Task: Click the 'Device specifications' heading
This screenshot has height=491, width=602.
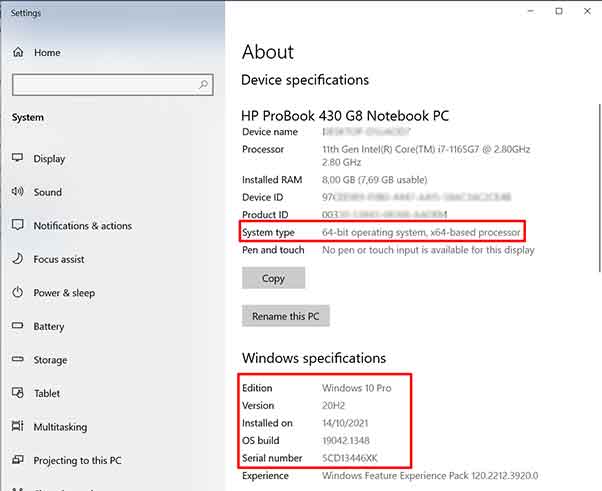Action: [305, 80]
